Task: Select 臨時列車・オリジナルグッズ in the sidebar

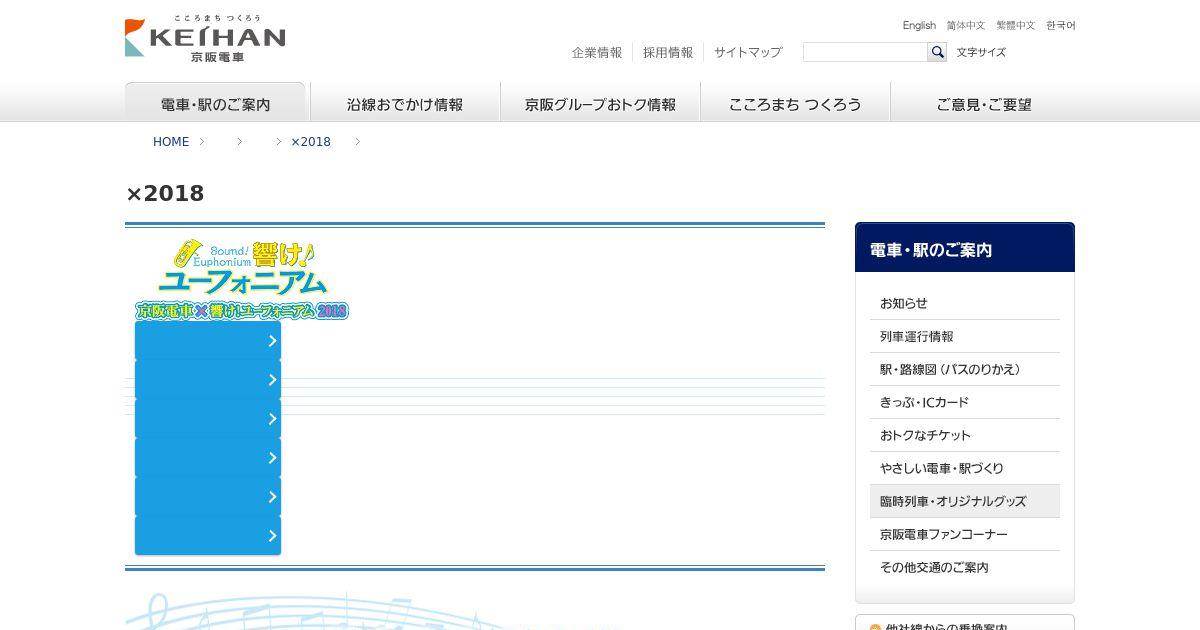Action: (x=965, y=501)
